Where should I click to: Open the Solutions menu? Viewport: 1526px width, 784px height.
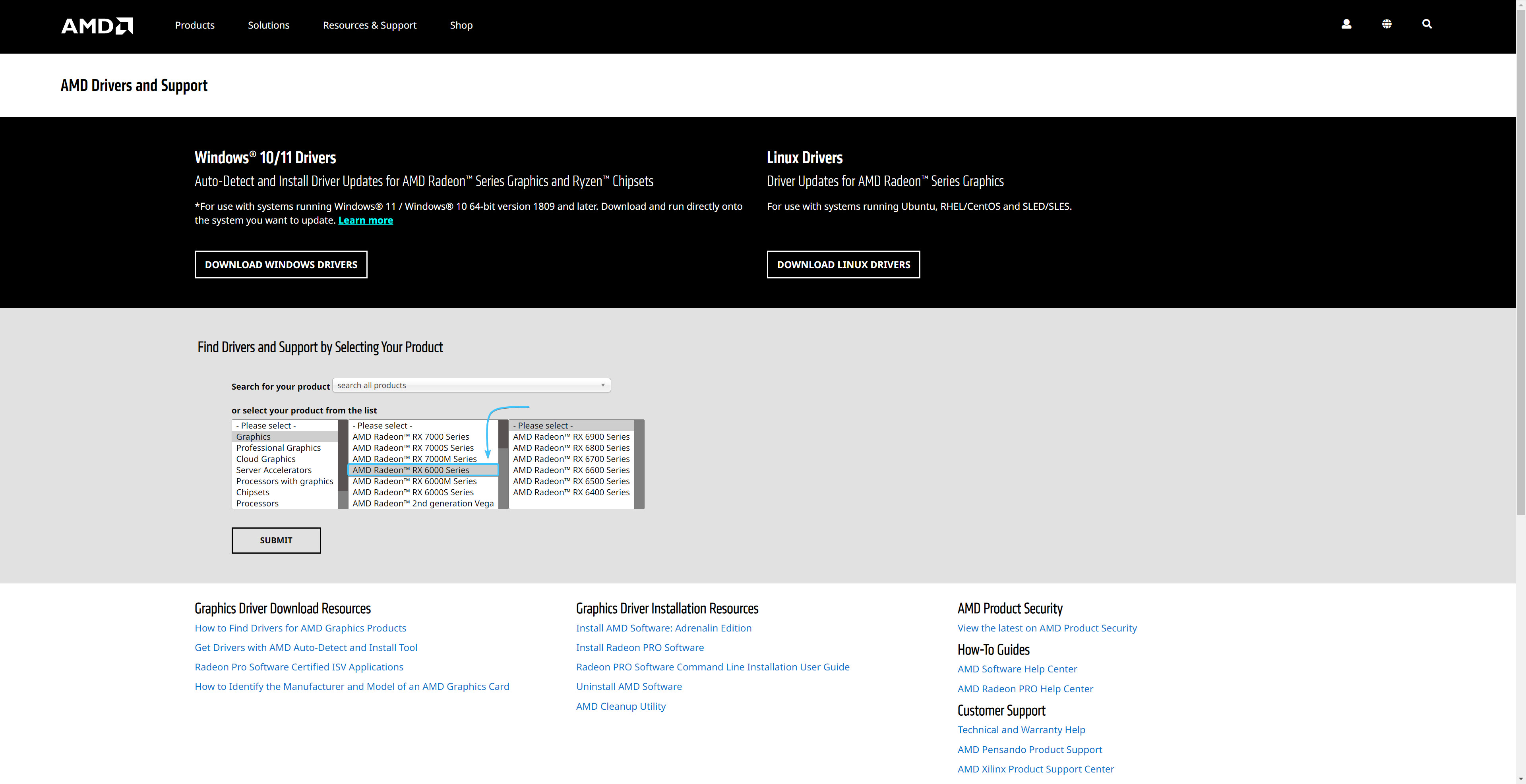click(268, 25)
